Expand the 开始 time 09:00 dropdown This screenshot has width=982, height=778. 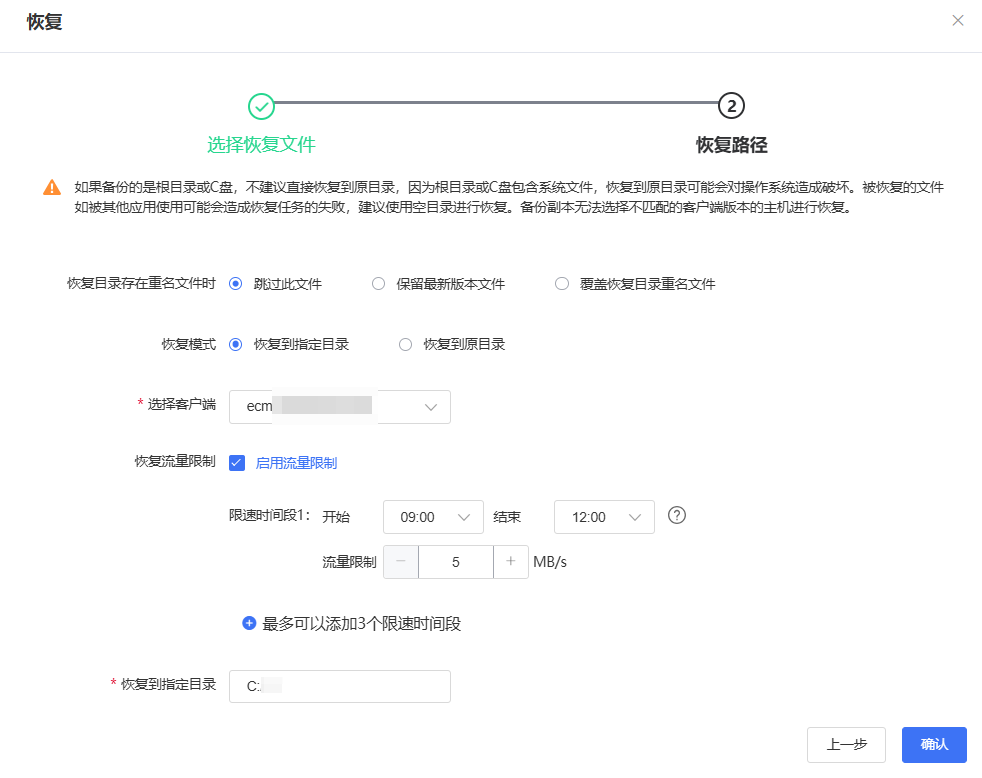pyautogui.click(x=433, y=517)
